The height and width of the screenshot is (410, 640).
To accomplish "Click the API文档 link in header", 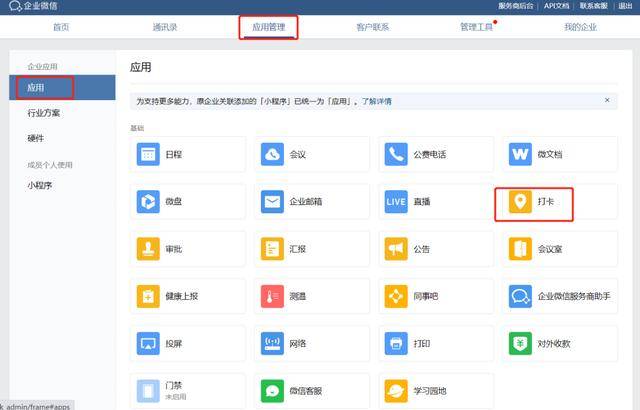I will coord(556,6).
